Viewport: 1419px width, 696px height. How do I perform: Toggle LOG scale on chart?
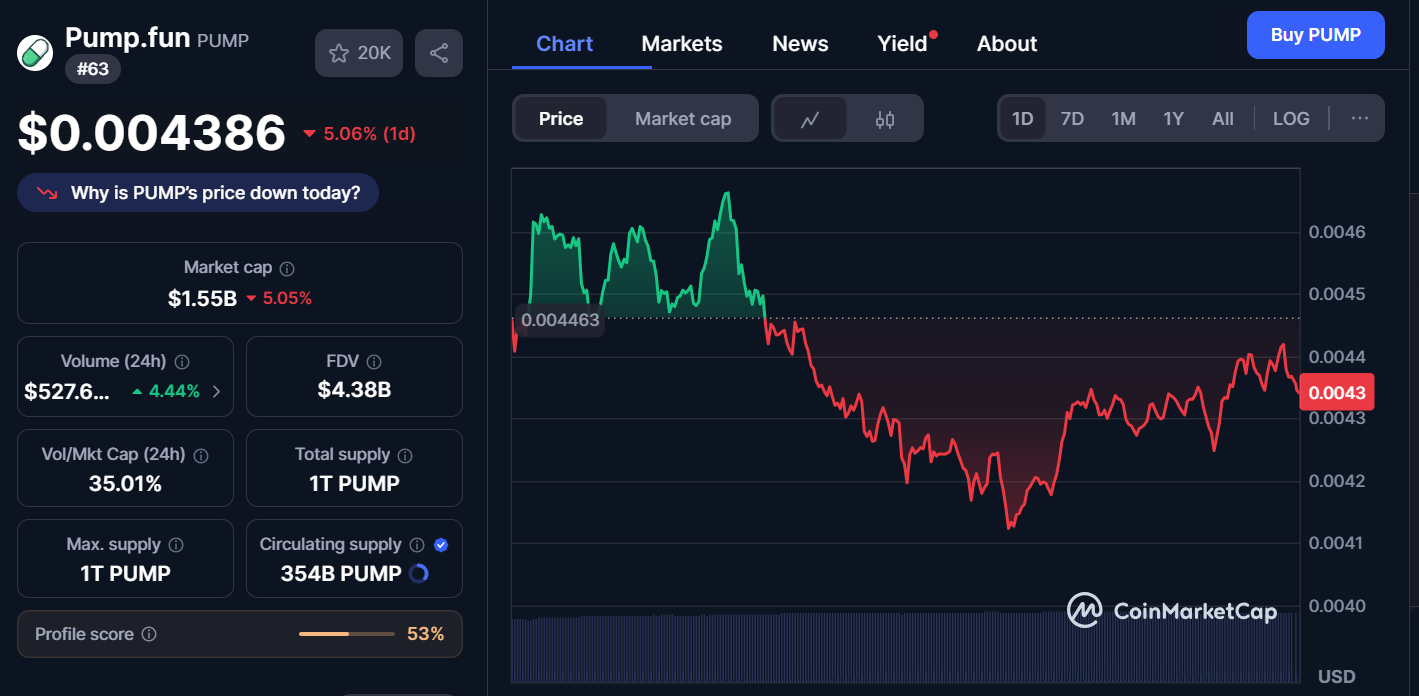pos(1291,118)
